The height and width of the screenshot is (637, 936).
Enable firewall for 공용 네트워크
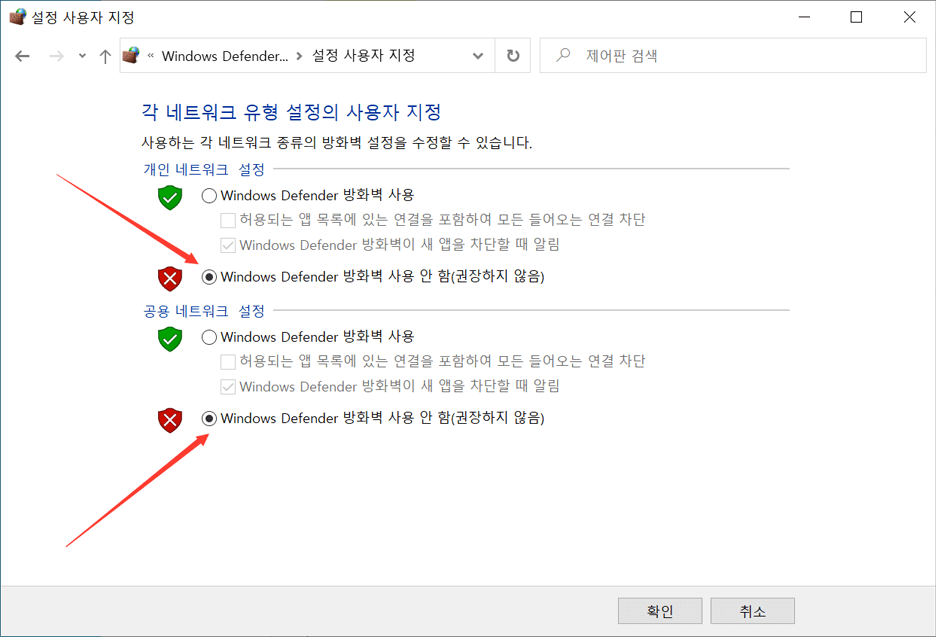(x=209, y=337)
